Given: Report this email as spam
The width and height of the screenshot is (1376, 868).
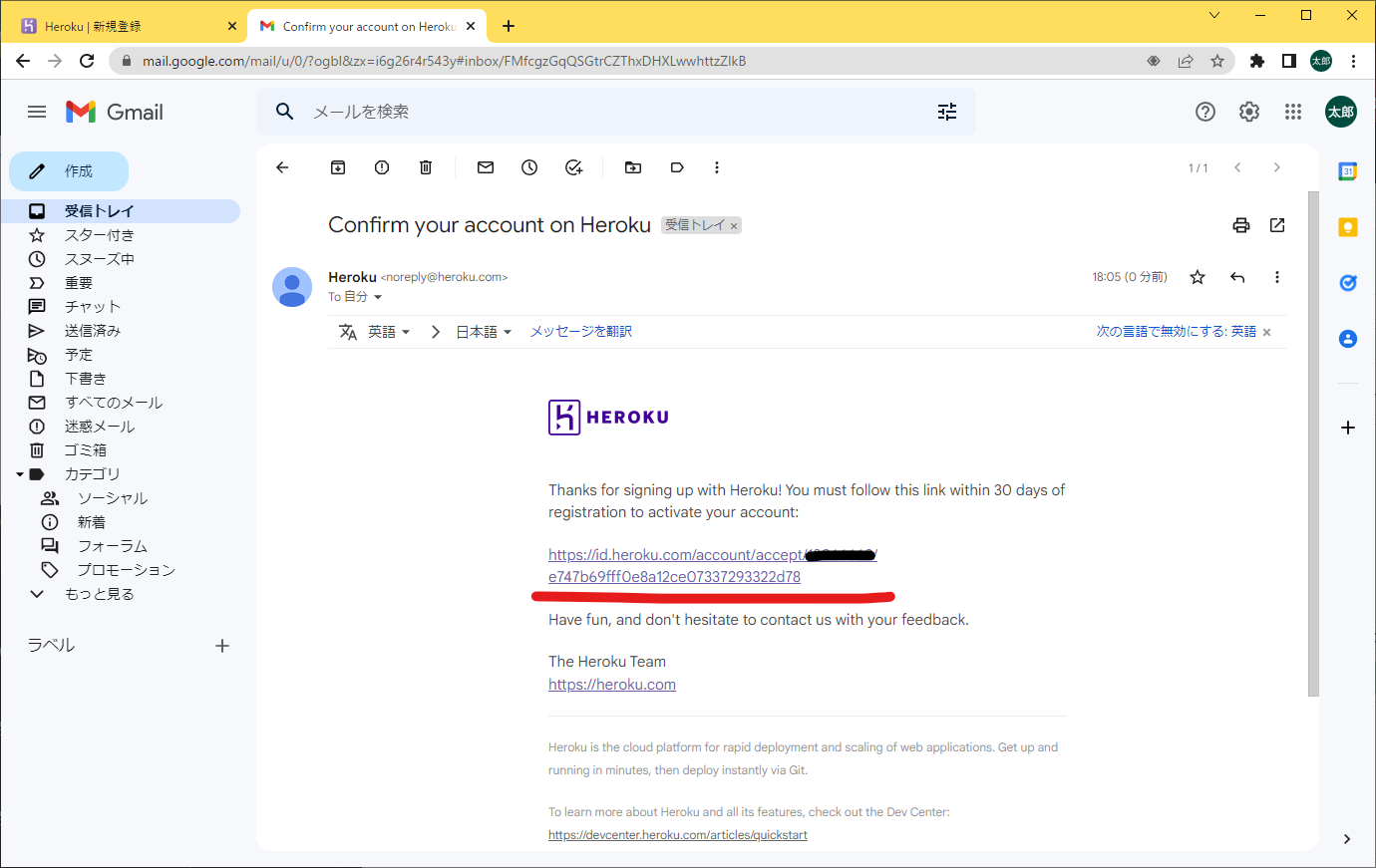Looking at the screenshot, I should tap(382, 167).
